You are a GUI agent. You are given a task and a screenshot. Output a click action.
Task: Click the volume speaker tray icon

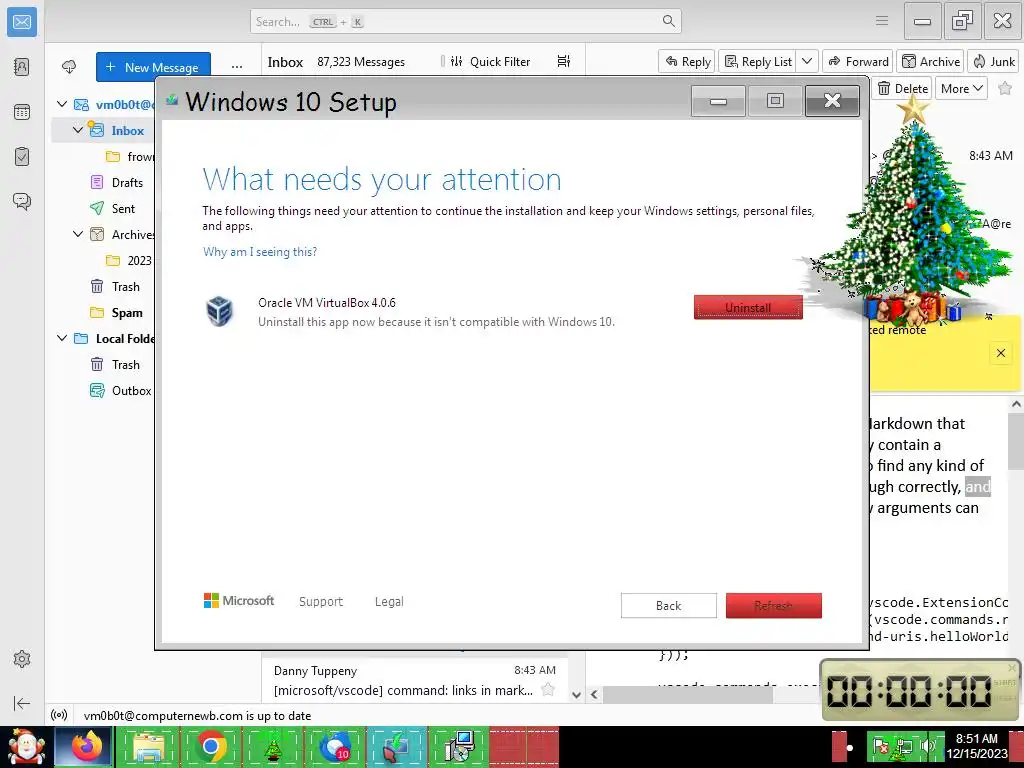click(x=927, y=746)
